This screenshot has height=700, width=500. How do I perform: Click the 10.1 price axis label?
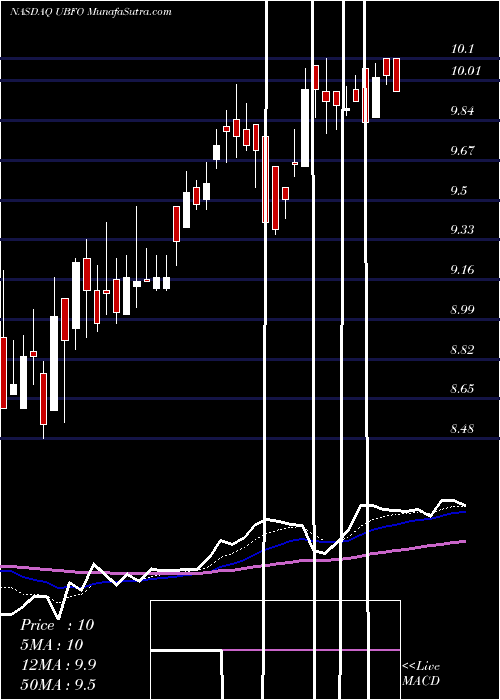coord(462,49)
